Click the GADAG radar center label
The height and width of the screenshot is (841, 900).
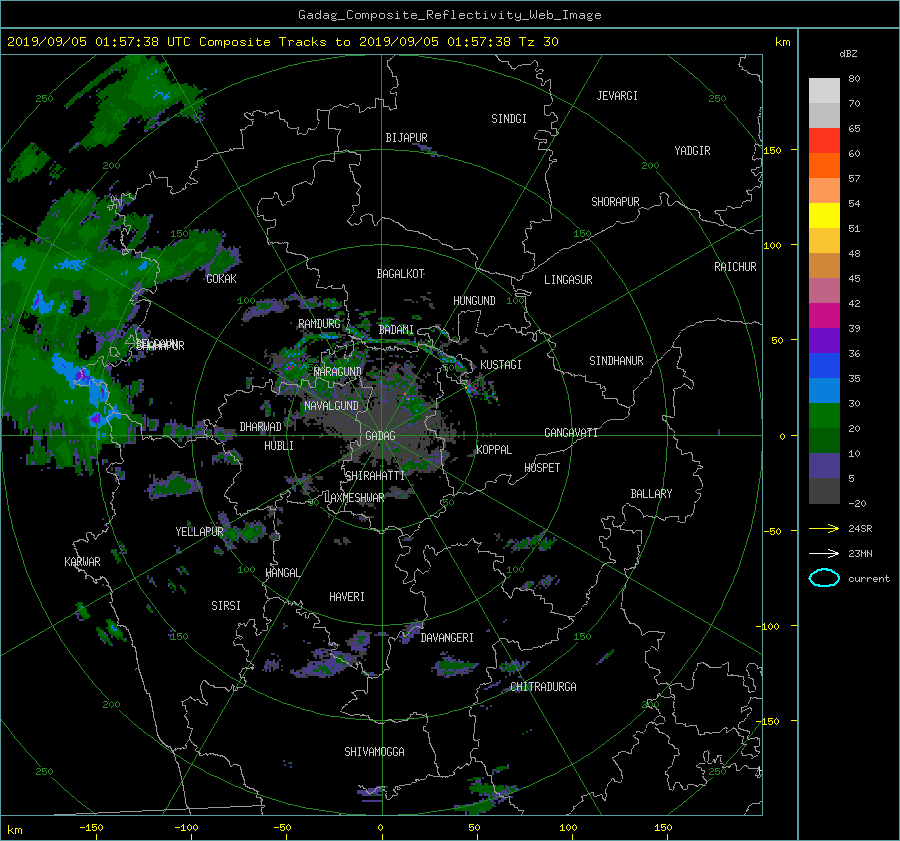(x=380, y=436)
